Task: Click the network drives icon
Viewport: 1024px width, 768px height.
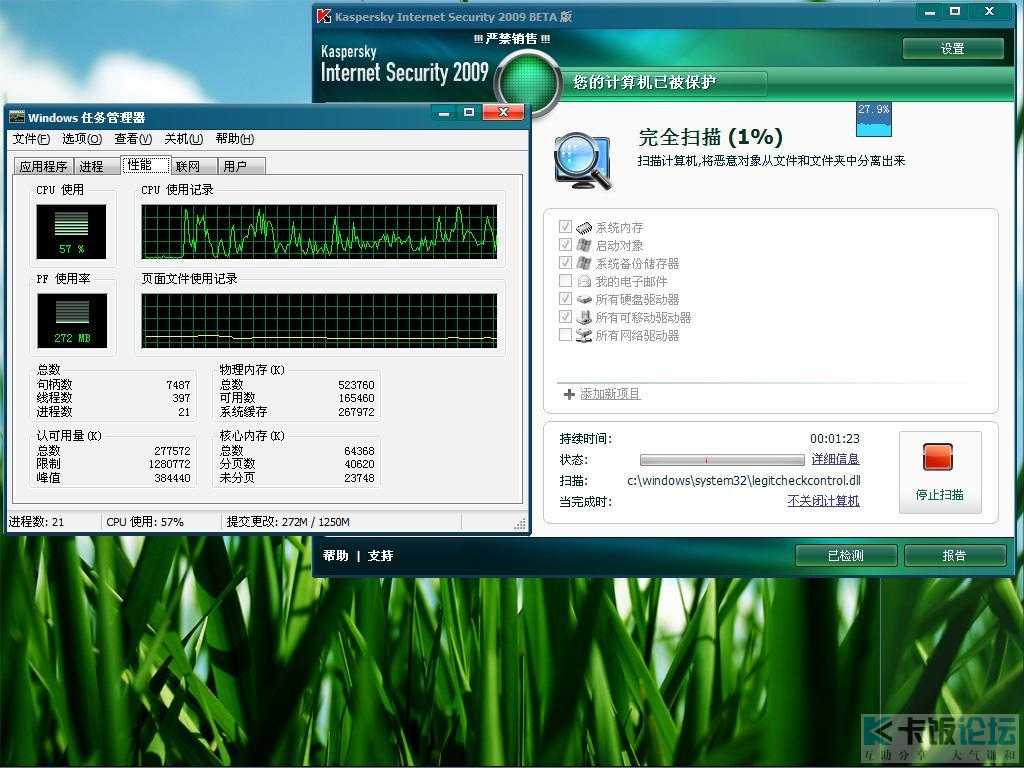Action: (x=584, y=335)
